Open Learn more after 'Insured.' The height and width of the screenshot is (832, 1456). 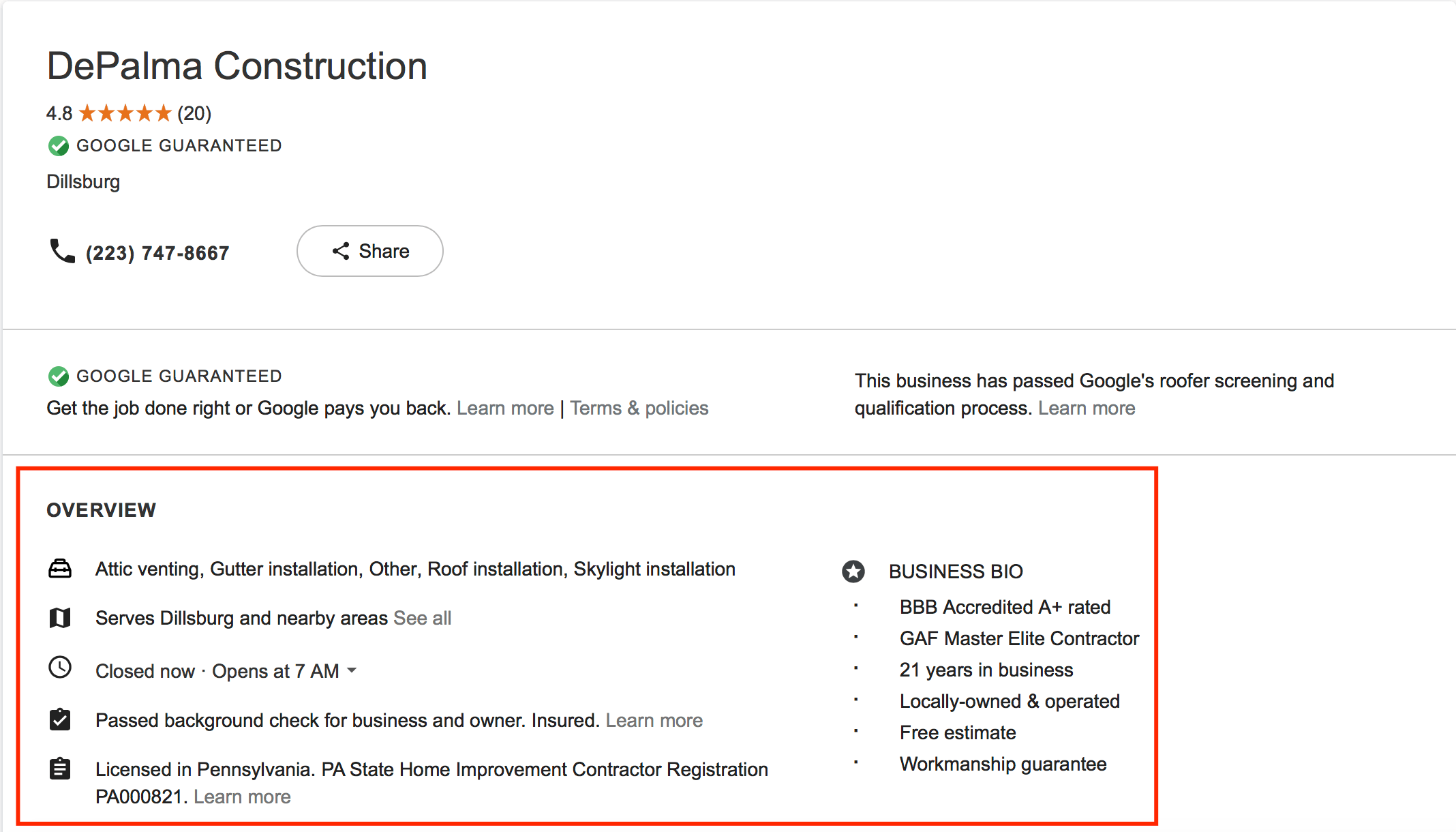pyautogui.click(x=654, y=720)
